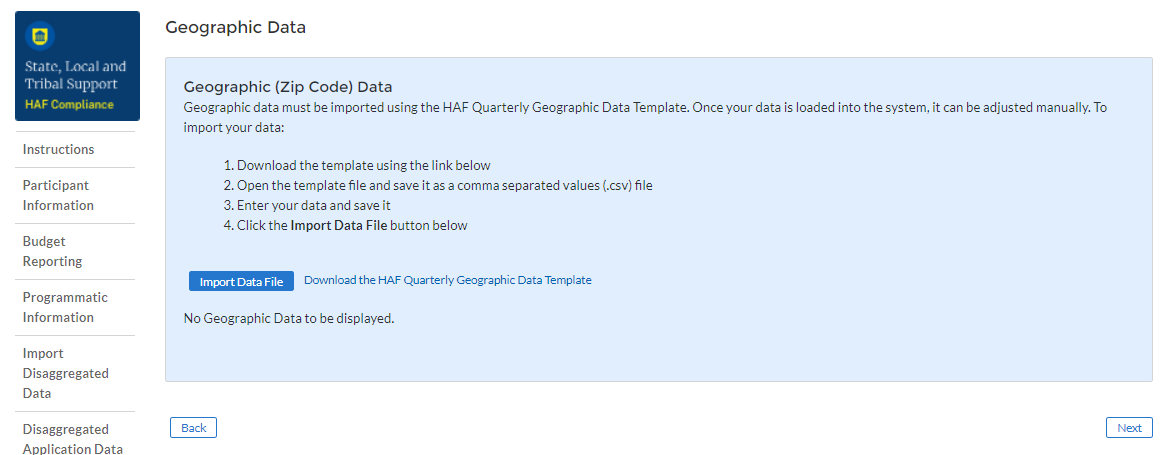Viewport: 1167px width, 455px height.
Task: Download the HAF Quarterly Geographic Data Template
Action: (447, 280)
